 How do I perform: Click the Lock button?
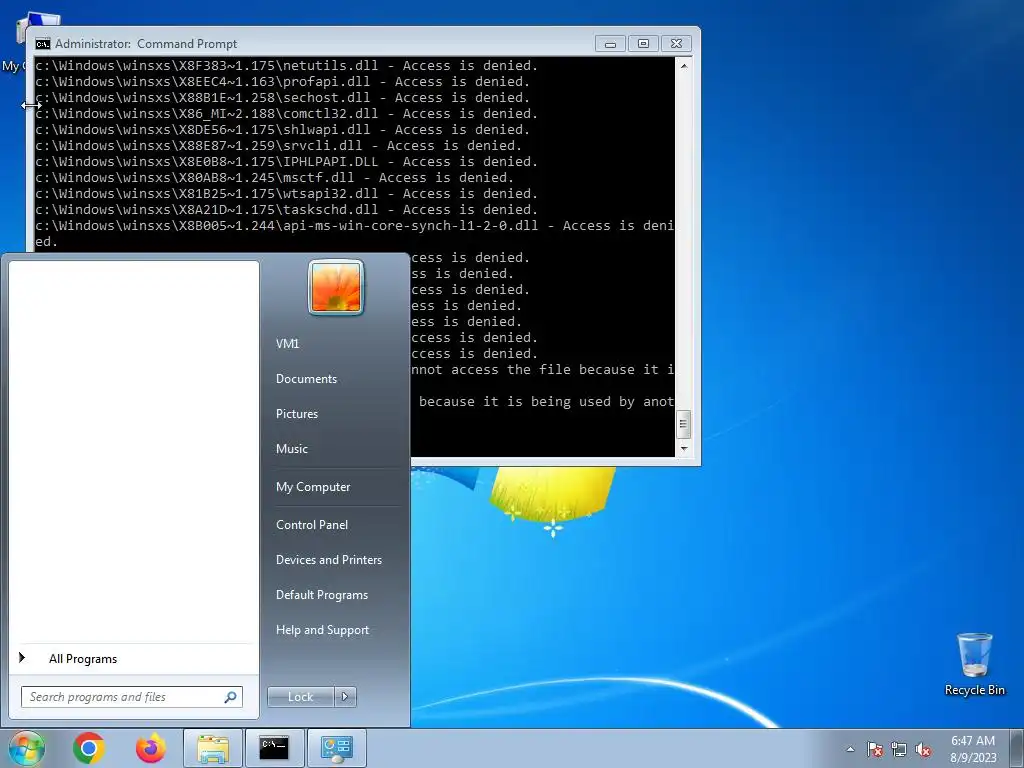pos(300,697)
